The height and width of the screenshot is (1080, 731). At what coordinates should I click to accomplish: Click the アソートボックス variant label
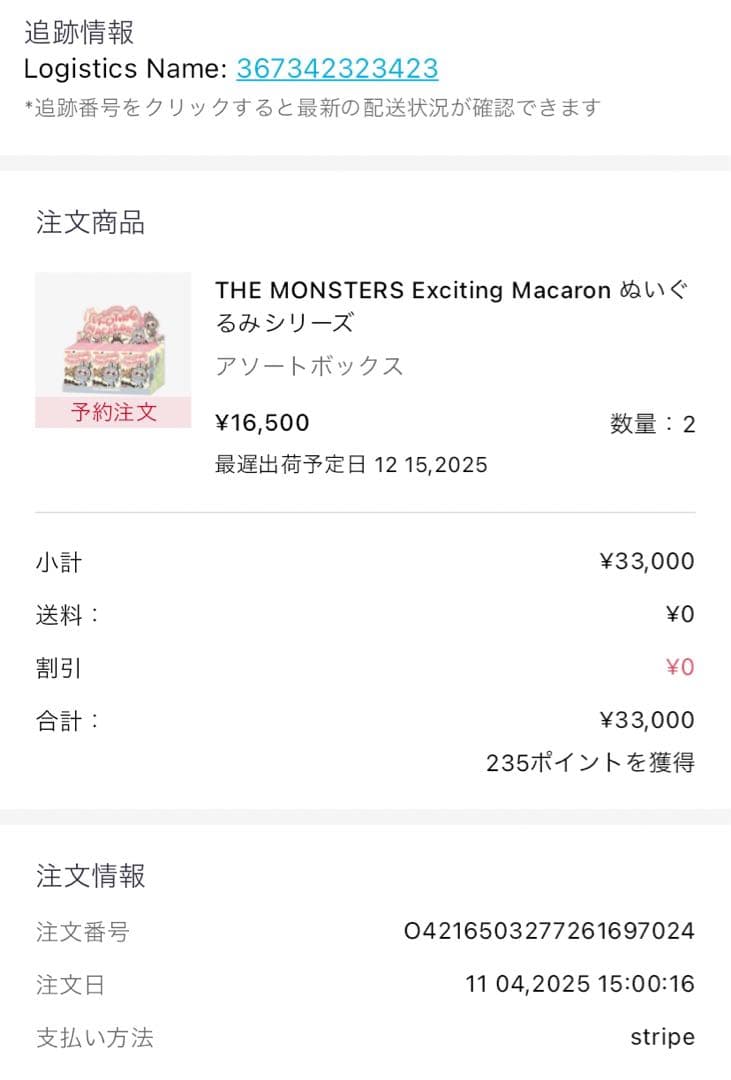point(308,366)
